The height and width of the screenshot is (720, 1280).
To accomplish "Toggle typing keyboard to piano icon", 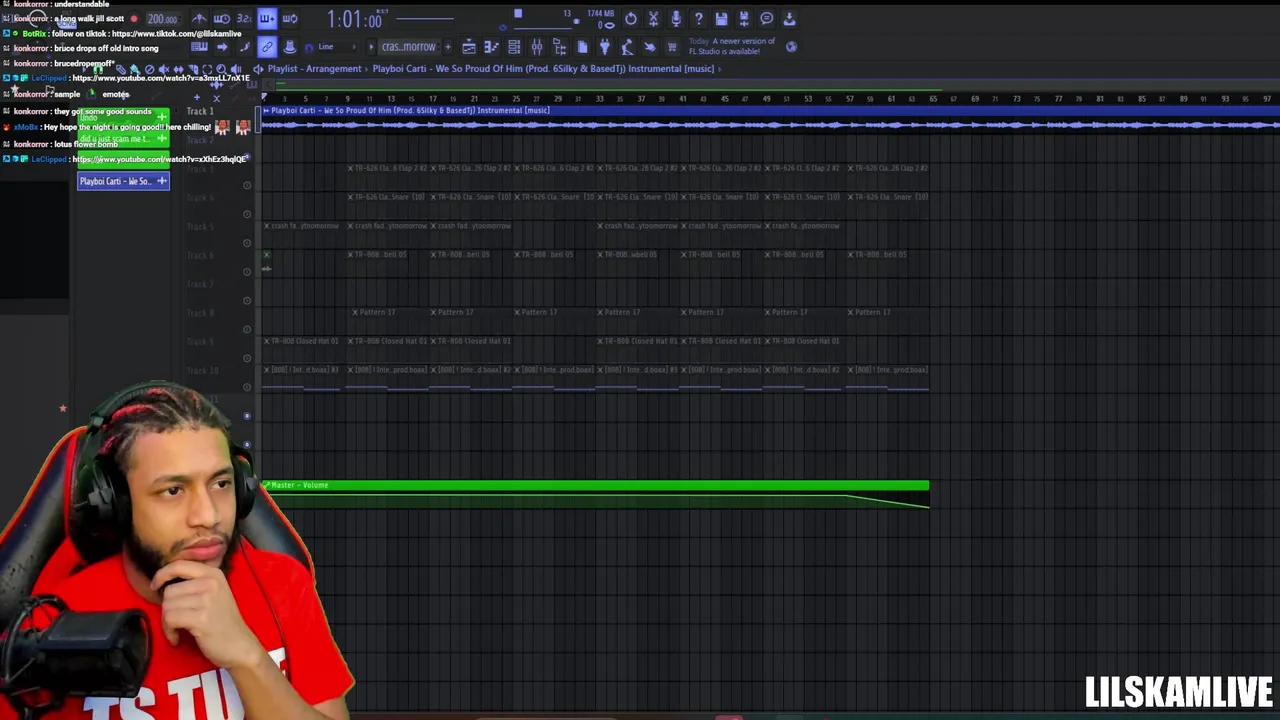I will (x=199, y=47).
